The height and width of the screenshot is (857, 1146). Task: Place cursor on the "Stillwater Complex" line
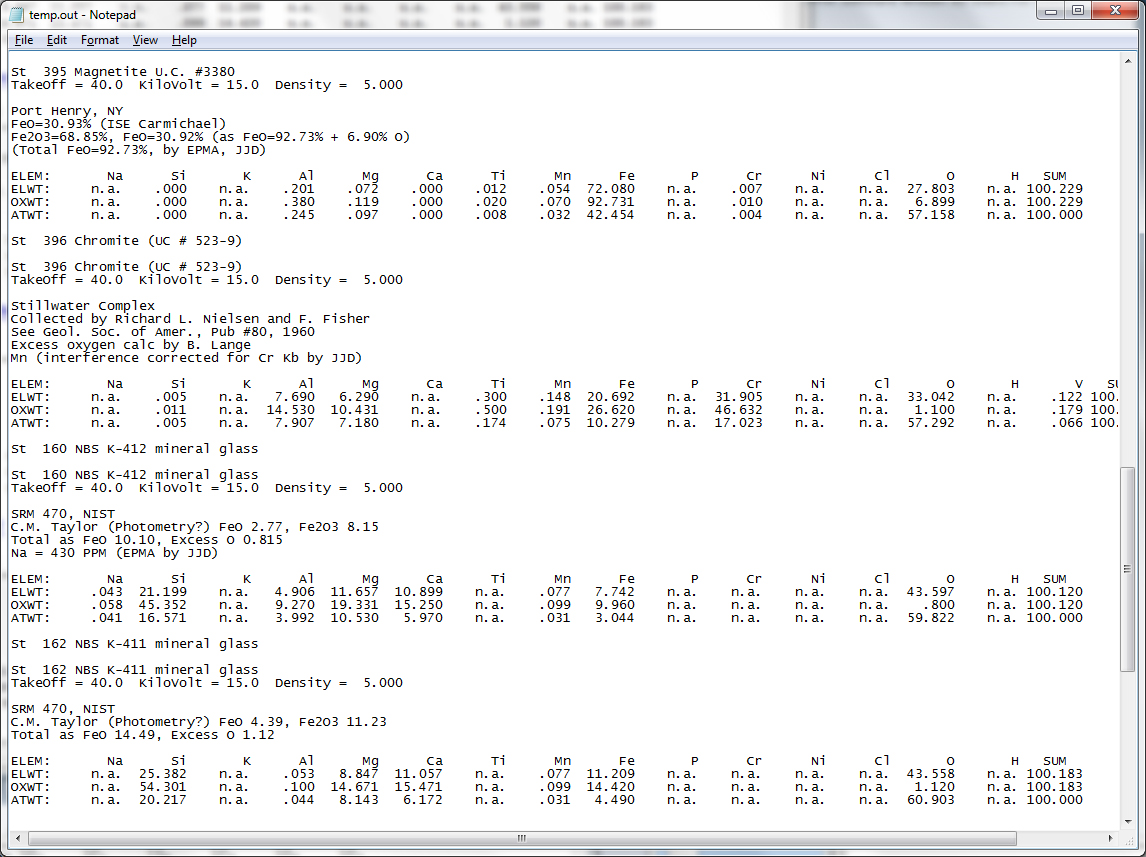point(83,306)
